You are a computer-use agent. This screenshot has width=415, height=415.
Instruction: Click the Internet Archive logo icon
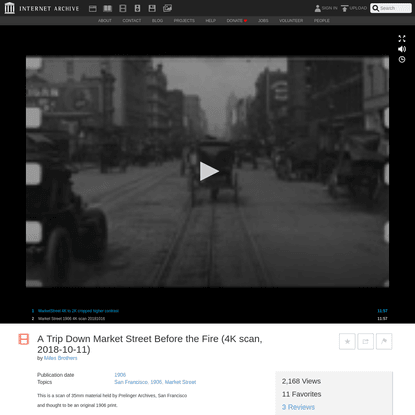10,8
